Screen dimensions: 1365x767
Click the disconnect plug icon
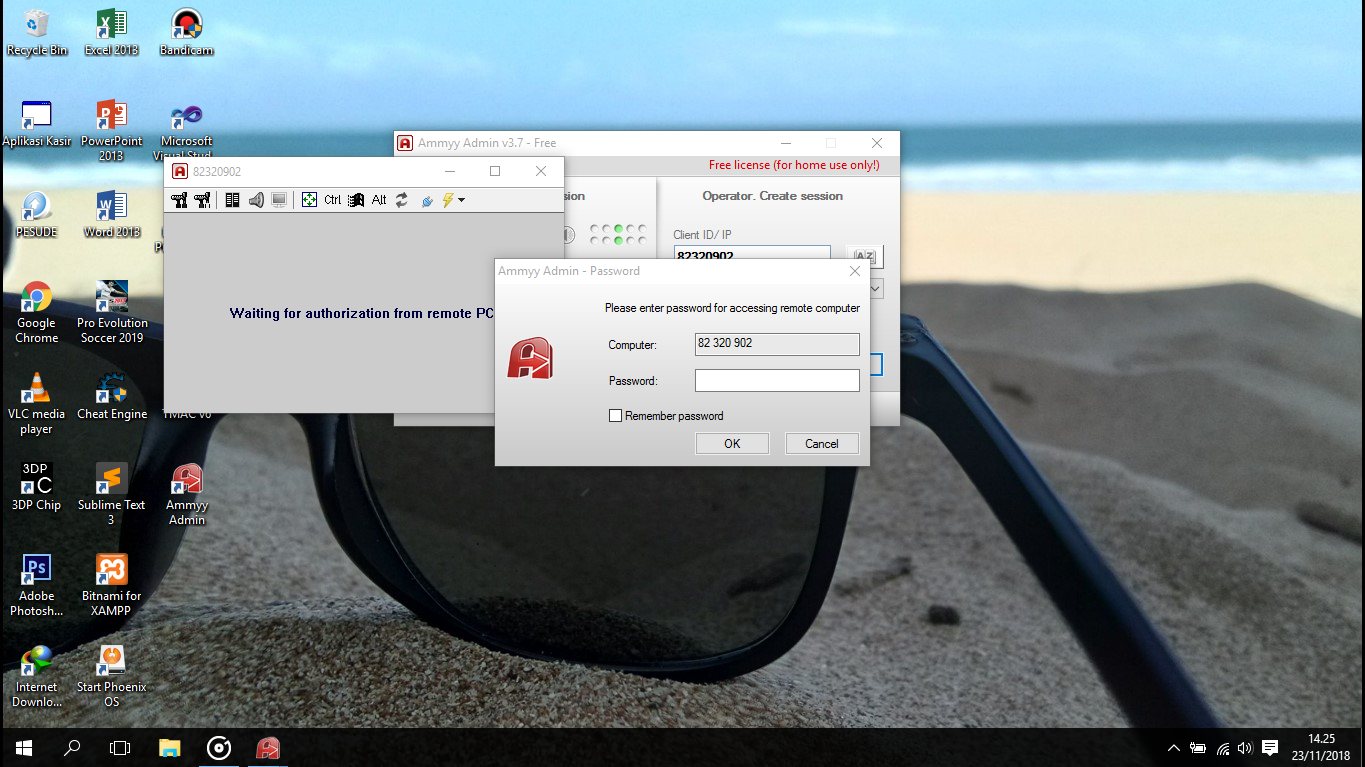click(426, 200)
